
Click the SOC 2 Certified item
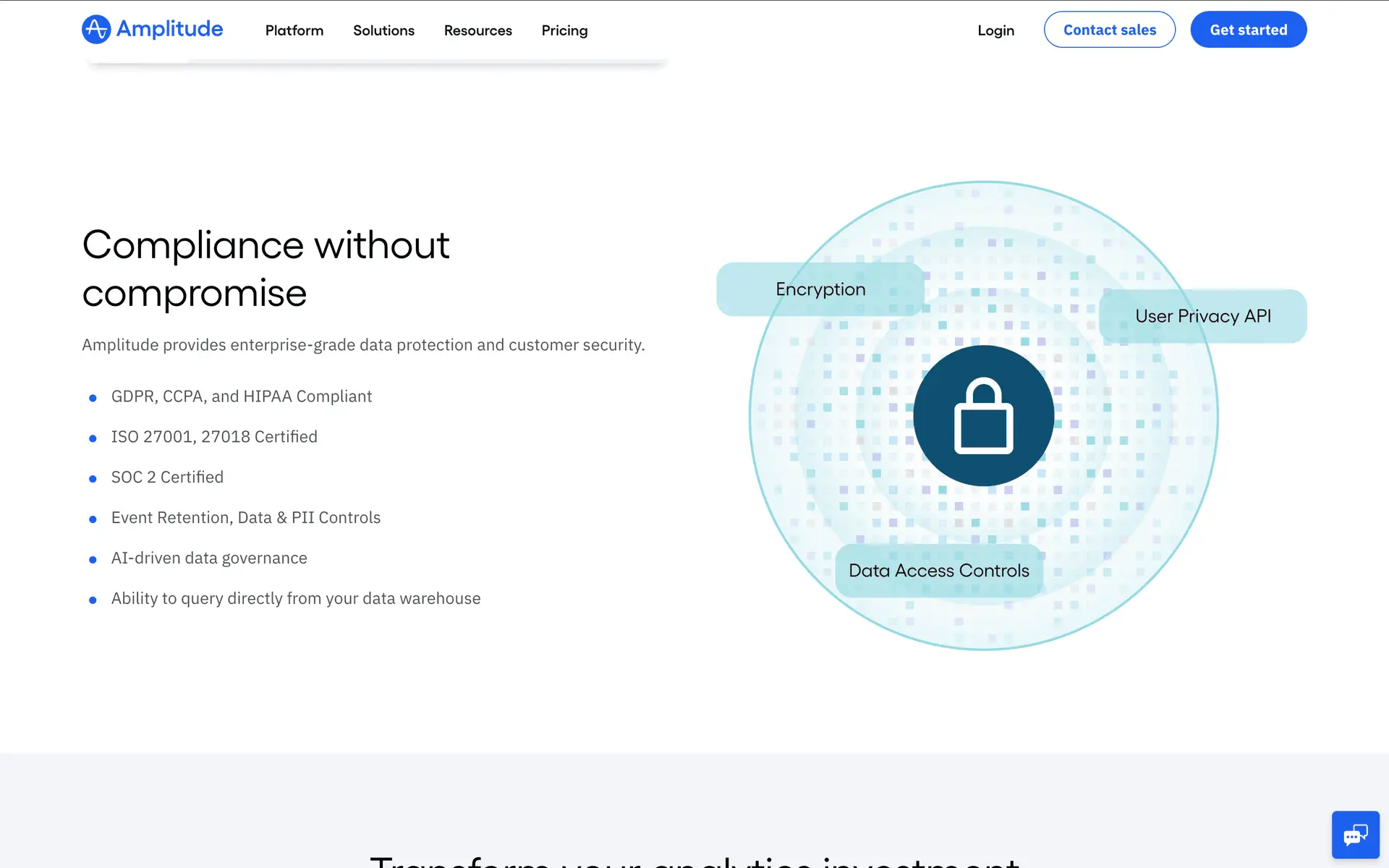[x=167, y=477]
